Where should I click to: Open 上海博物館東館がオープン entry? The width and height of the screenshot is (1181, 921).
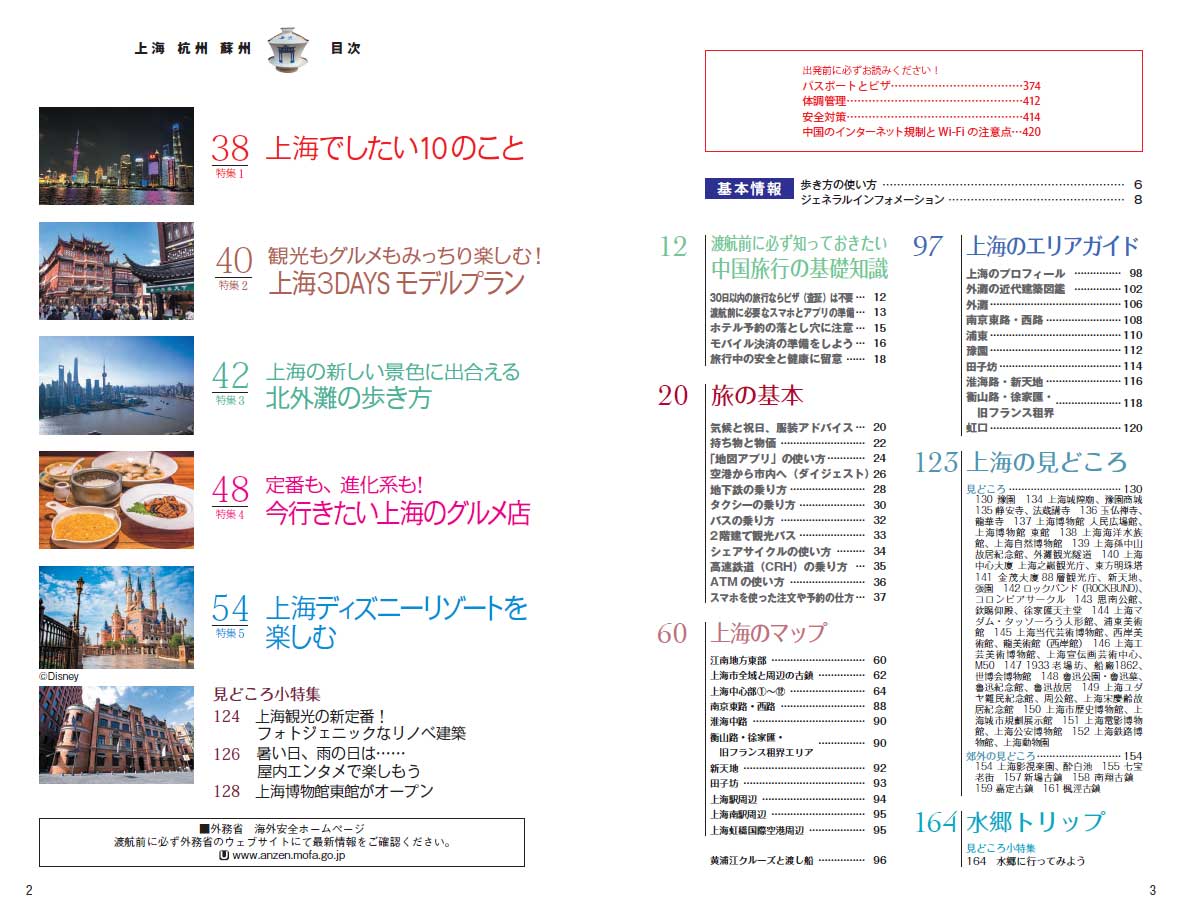coord(345,791)
